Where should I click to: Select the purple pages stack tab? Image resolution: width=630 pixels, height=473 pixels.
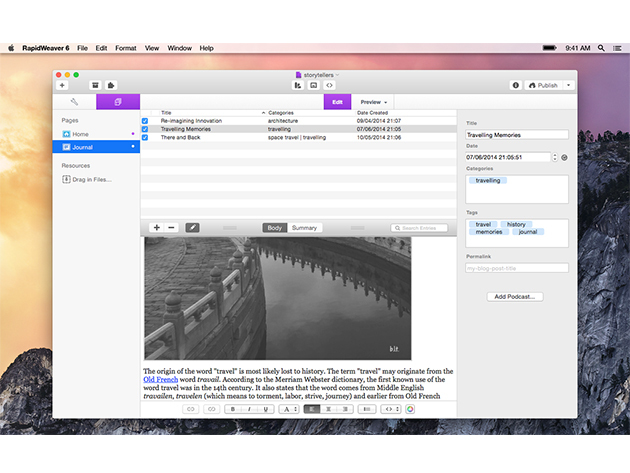pos(118,102)
